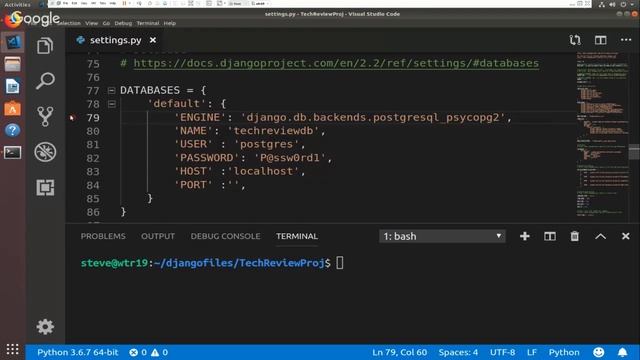
Task: Maximize the panel with the up chevron
Action: click(x=600, y=236)
